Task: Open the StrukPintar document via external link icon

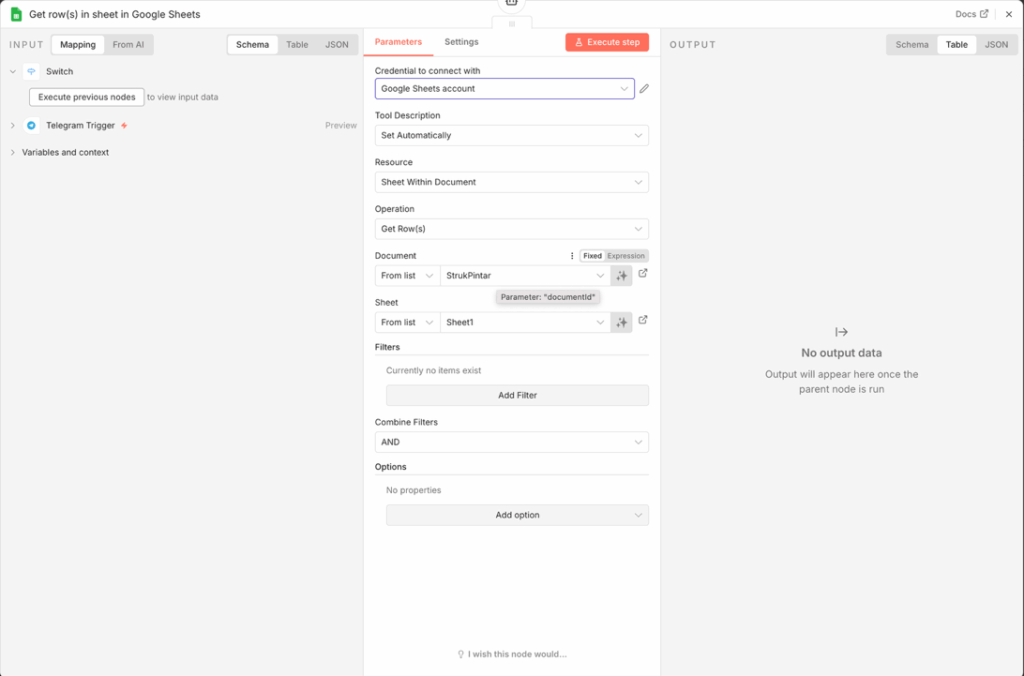Action: point(643,274)
